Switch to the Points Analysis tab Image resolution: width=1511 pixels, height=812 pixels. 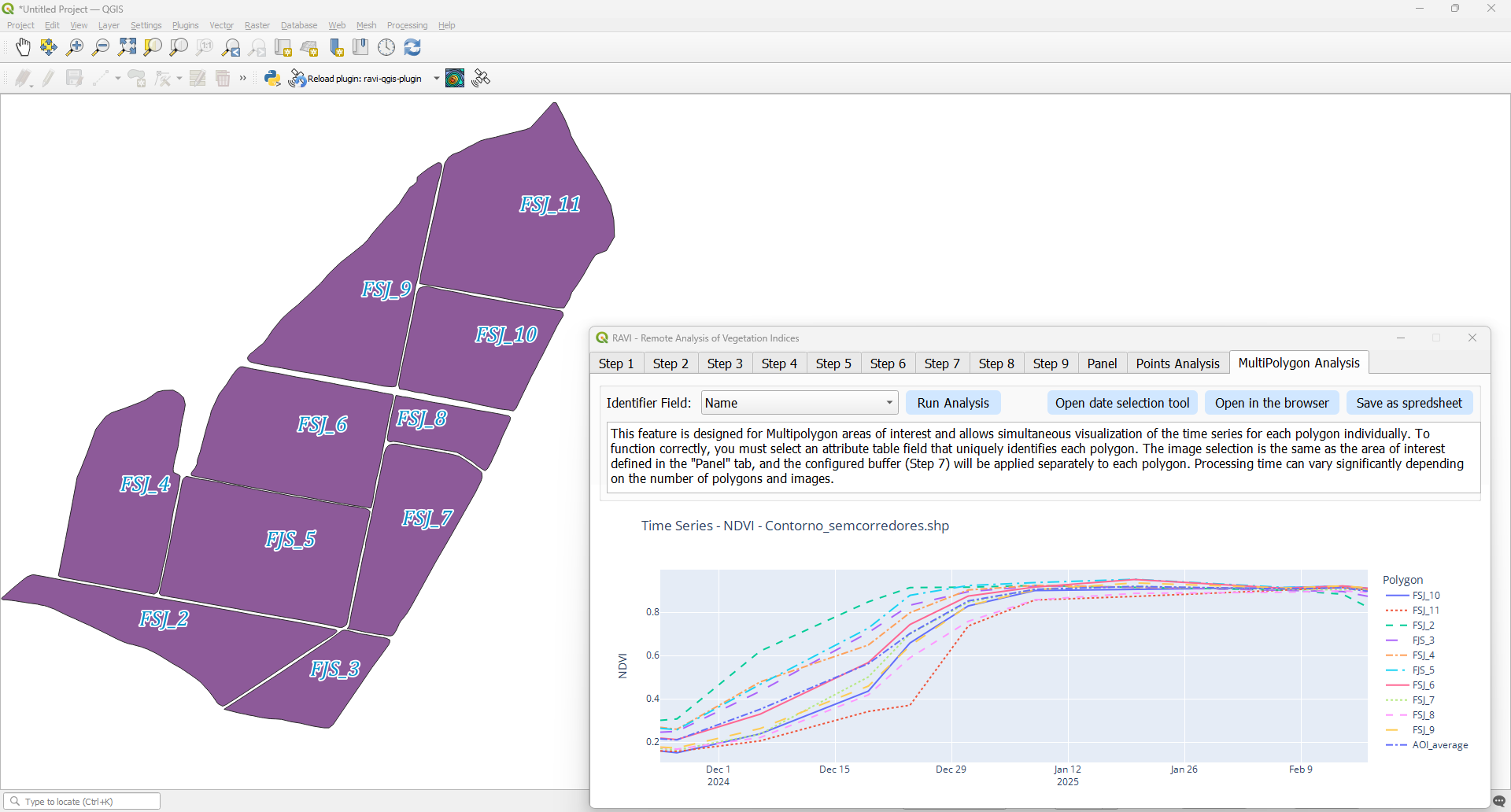(1177, 364)
